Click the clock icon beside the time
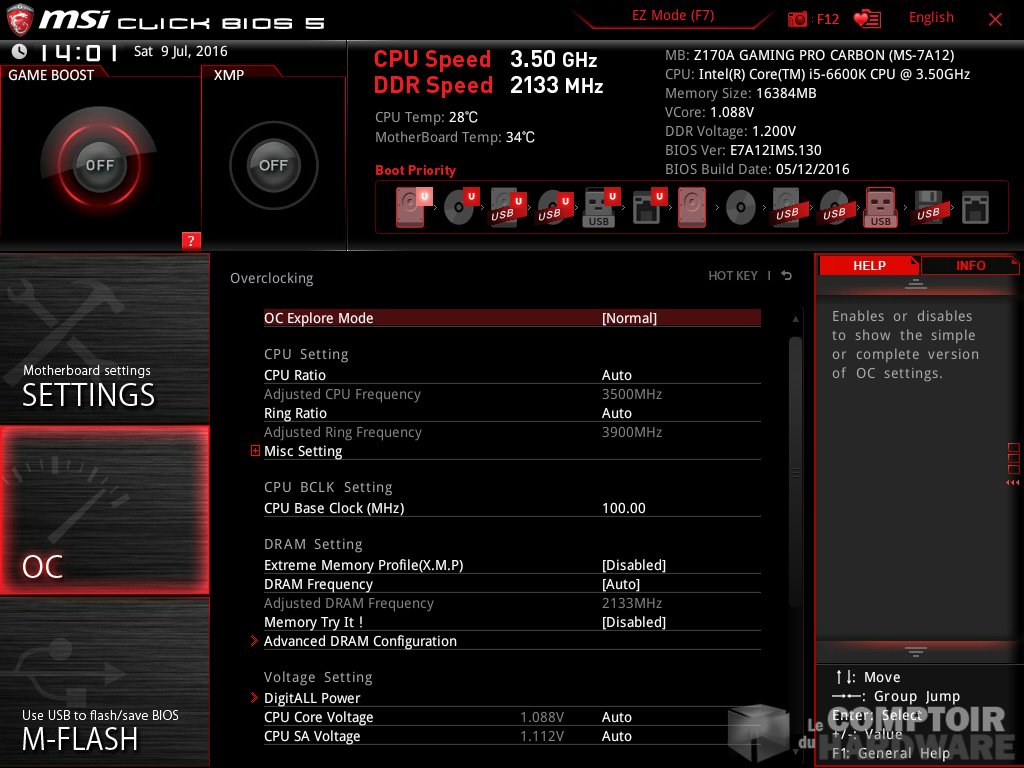 tap(20, 51)
